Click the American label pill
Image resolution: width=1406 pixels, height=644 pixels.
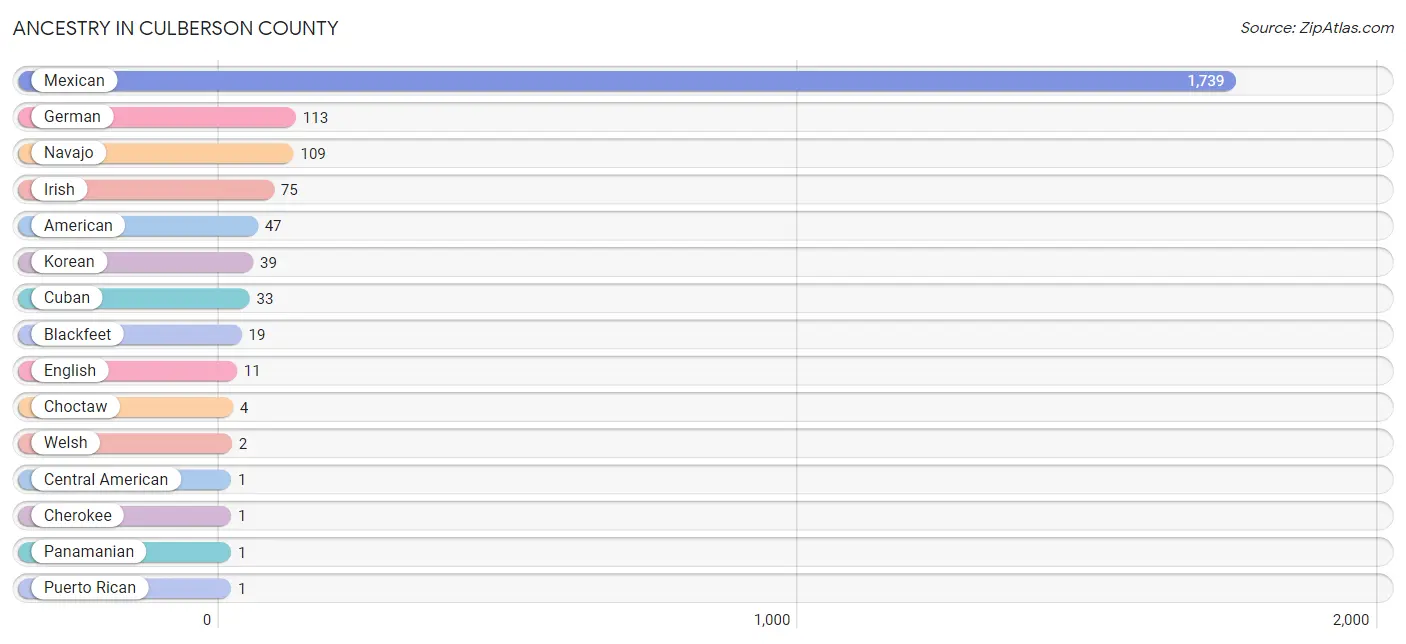tap(78, 226)
